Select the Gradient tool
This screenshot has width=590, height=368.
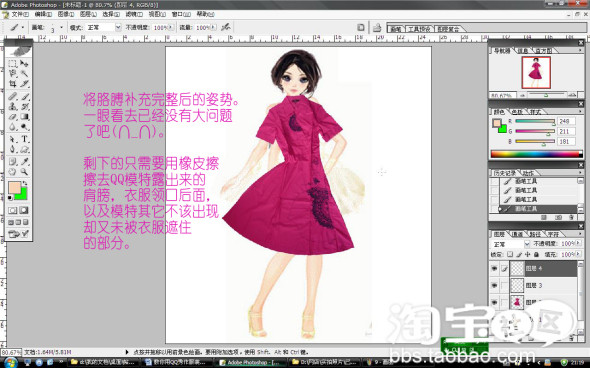24,117
